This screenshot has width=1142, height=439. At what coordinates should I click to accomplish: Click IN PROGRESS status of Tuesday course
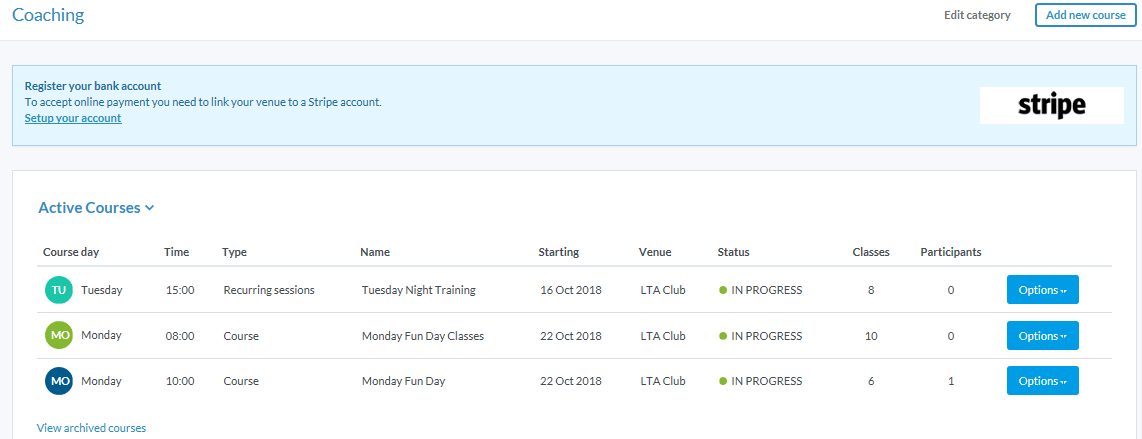(x=766, y=290)
